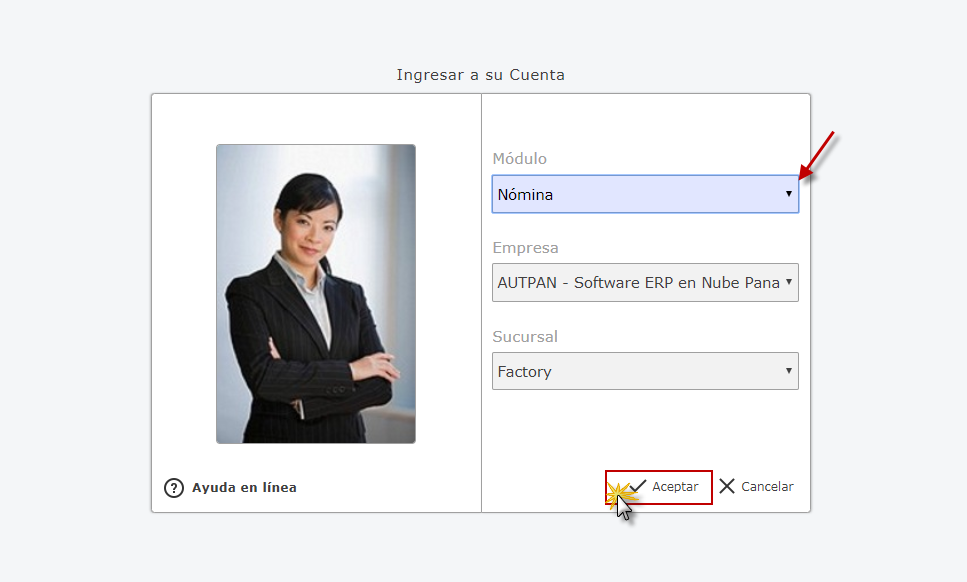967x582 pixels.
Task: Open the Ayuda en línea link
Action: point(244,488)
